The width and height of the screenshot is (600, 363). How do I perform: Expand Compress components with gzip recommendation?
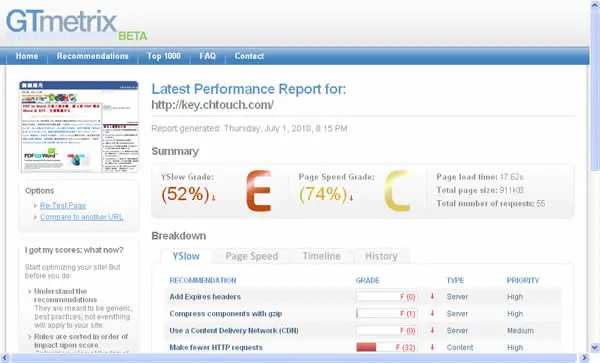225,314
